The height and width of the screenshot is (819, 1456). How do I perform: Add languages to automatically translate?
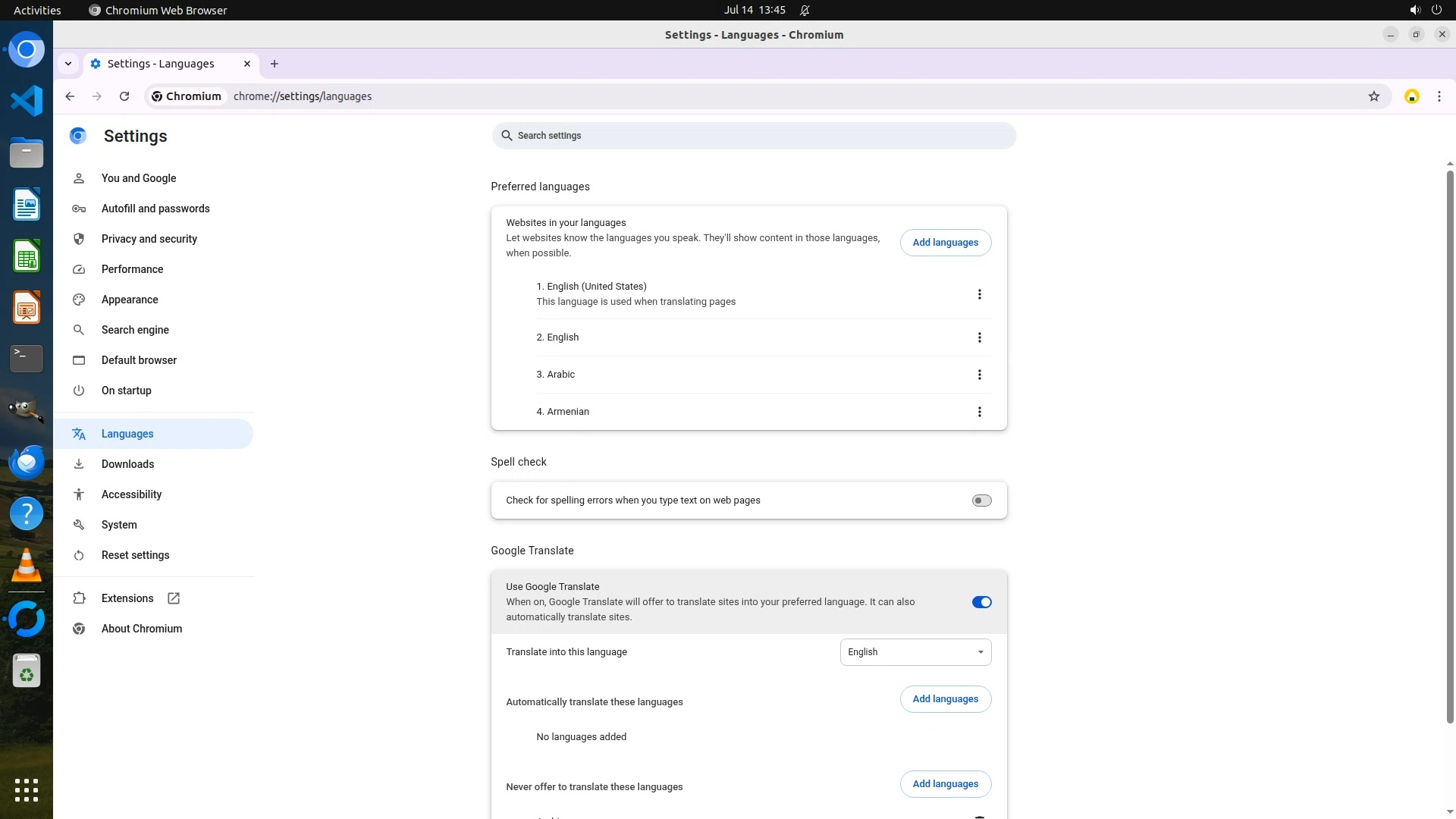tap(945, 699)
